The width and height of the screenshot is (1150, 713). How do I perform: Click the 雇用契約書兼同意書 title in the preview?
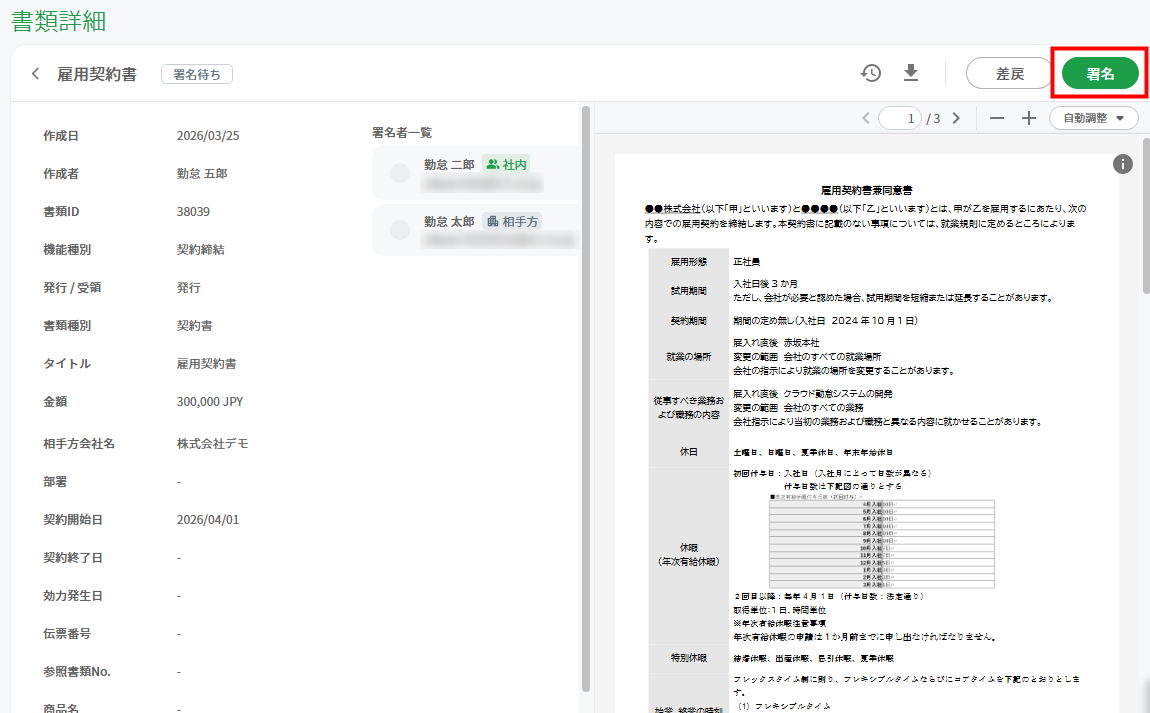(866, 190)
